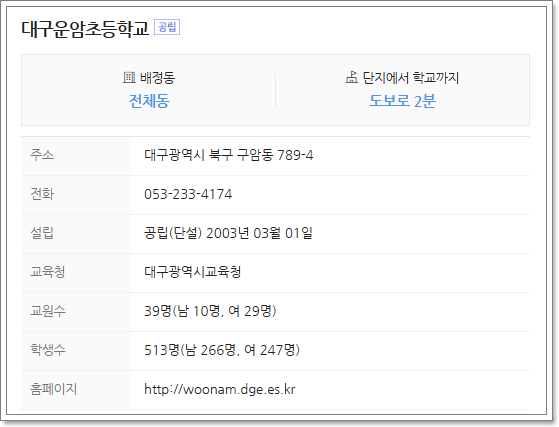The image size is (559, 427).
Task: Click the 단지에서 학교까지 label
Action: pyautogui.click(x=410, y=78)
